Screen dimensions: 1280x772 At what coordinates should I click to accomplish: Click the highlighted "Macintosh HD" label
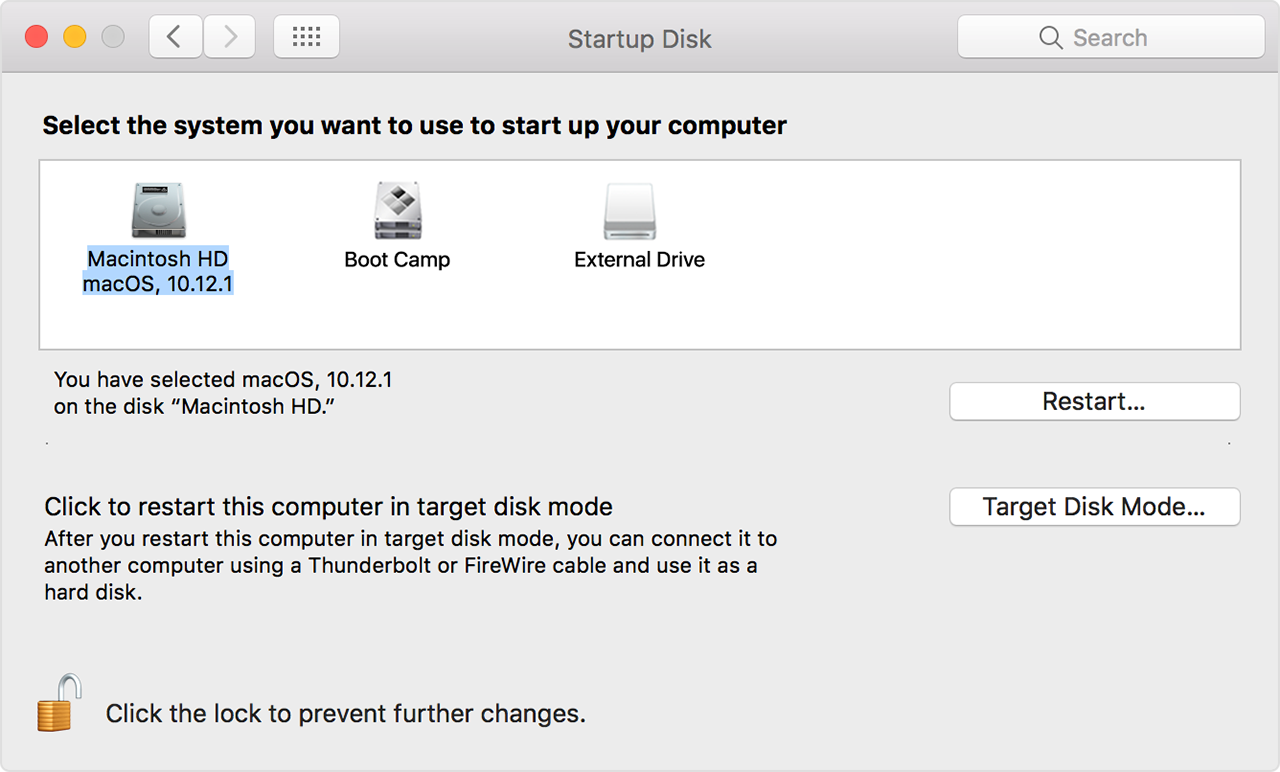158,259
